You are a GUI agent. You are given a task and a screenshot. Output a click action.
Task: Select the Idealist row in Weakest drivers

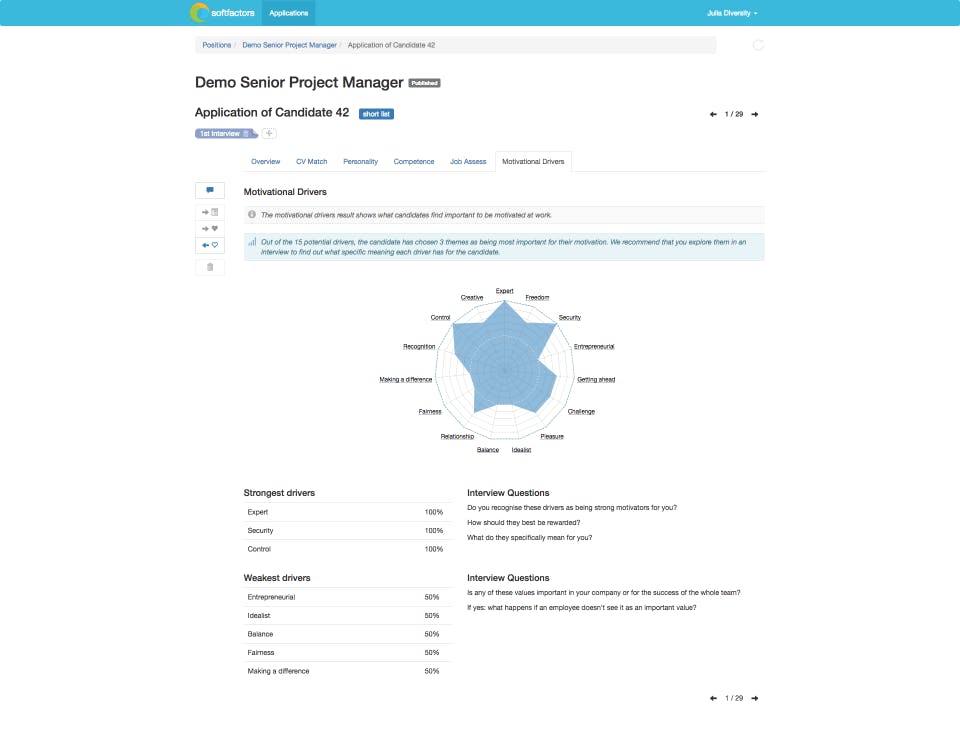point(347,615)
